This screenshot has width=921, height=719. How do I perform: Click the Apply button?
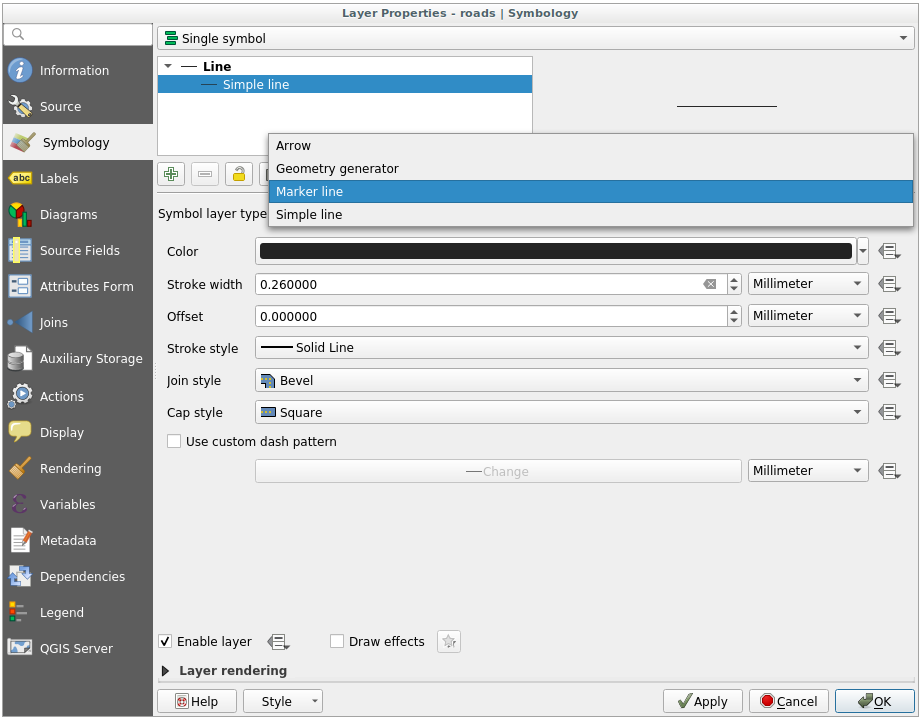[x=702, y=701]
